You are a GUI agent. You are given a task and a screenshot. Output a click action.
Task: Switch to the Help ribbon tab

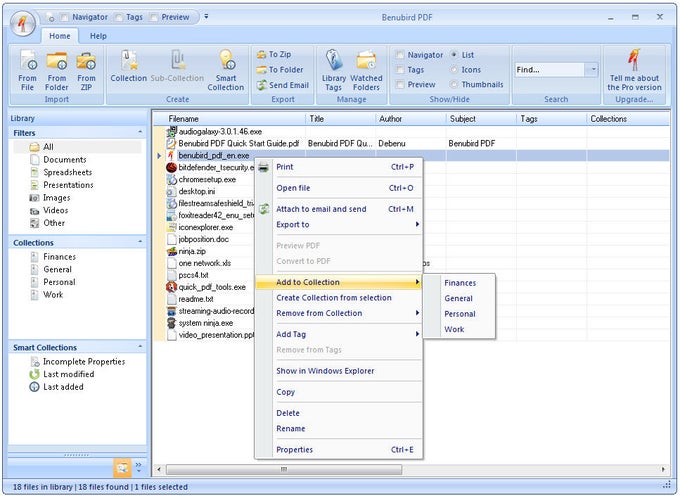pos(98,36)
